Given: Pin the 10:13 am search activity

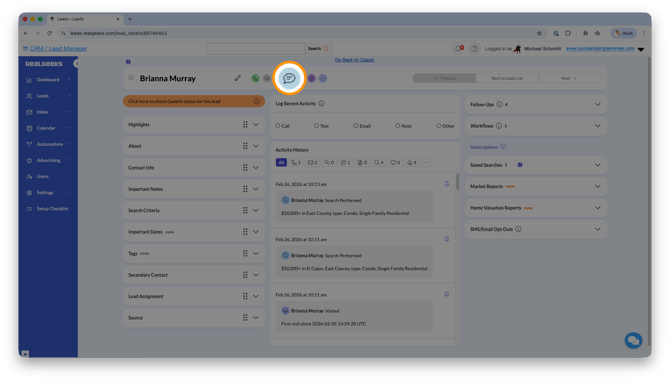Looking at the screenshot, I should (x=447, y=184).
